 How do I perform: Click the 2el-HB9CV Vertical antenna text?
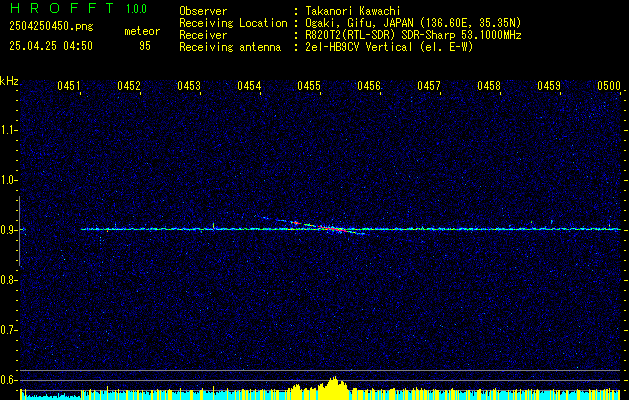tap(389, 47)
